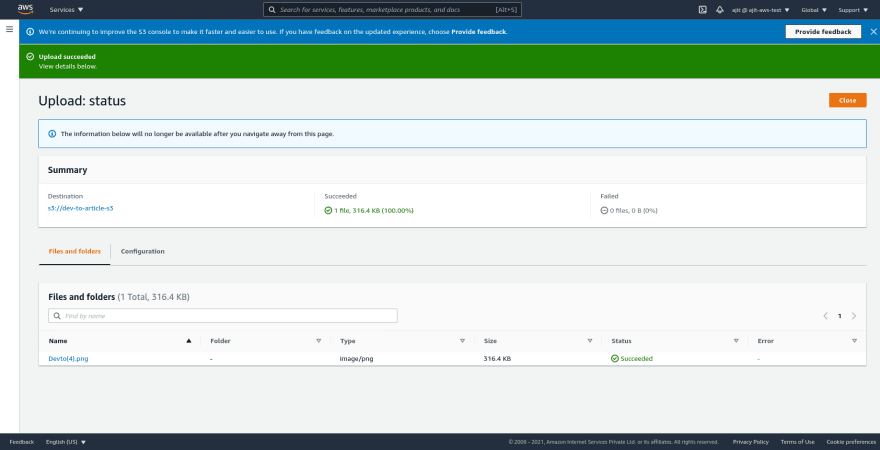Switch to the Configuration tab
The image size is (880, 450).
tap(143, 251)
